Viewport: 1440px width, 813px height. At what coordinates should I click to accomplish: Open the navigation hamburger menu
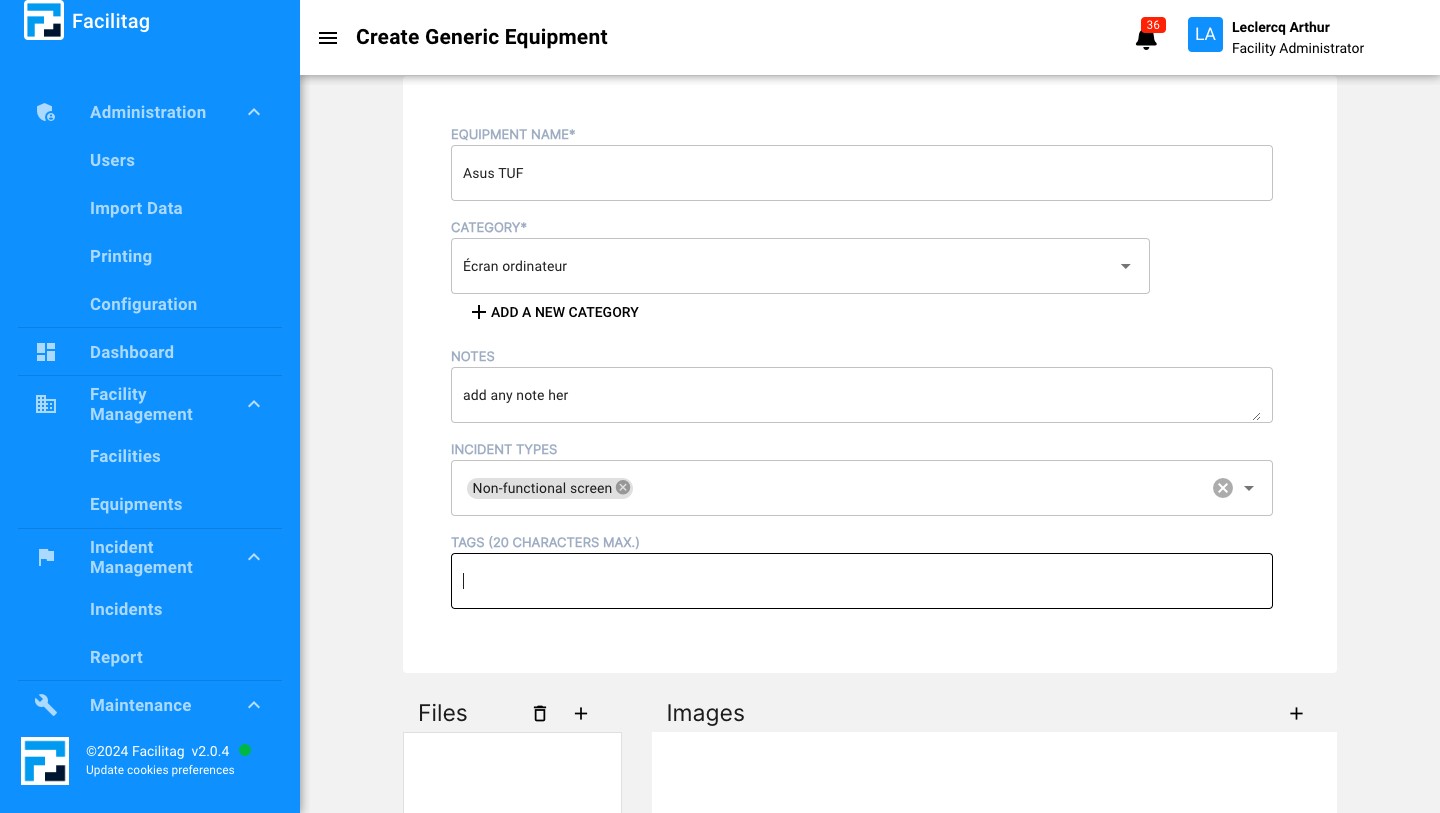click(x=328, y=38)
